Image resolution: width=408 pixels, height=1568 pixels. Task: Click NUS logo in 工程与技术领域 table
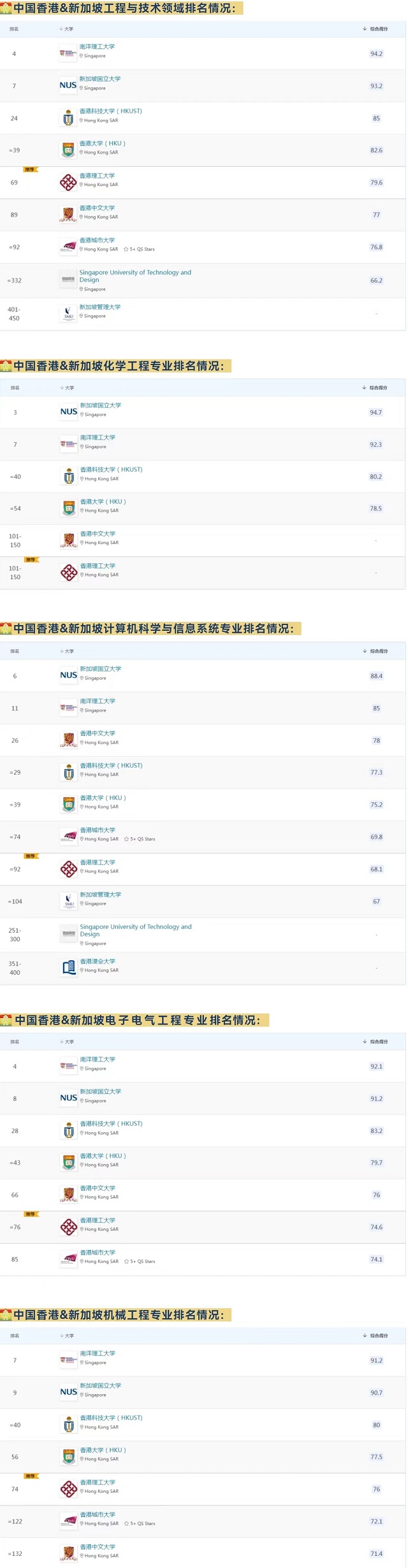coord(68,85)
